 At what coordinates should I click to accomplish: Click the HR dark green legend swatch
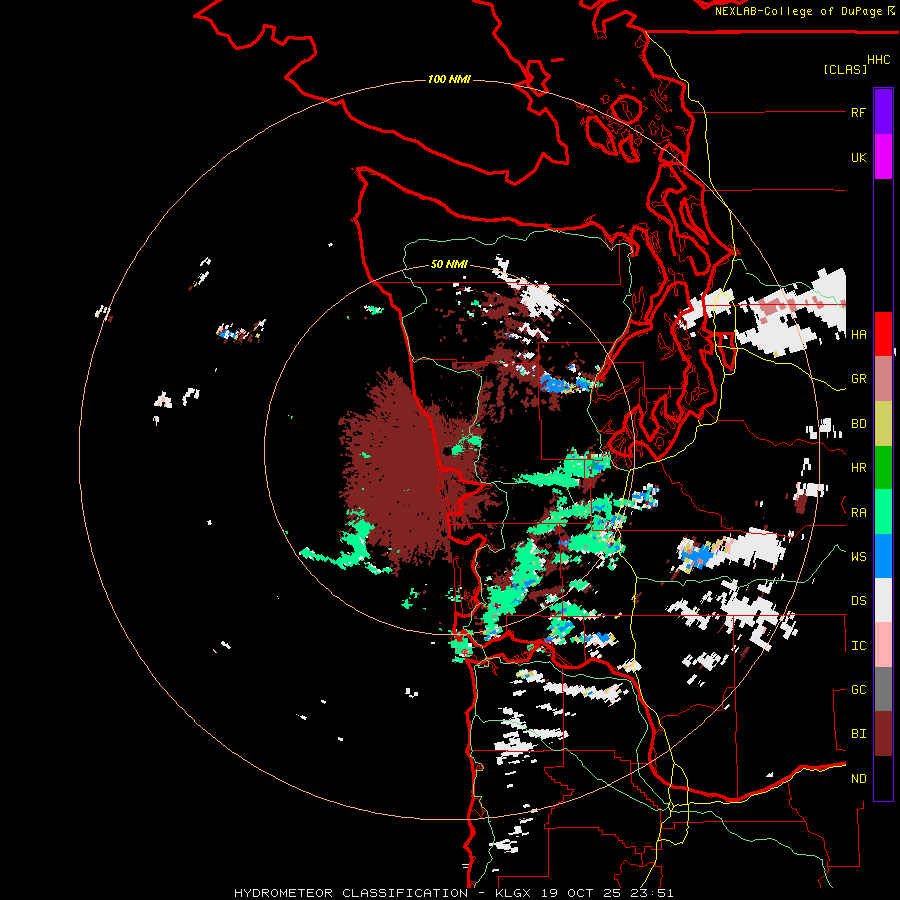click(883, 467)
